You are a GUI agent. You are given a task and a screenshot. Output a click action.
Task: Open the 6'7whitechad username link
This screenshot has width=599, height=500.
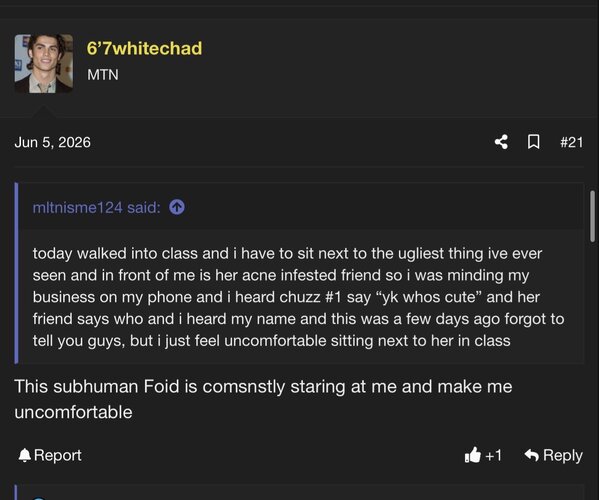point(144,49)
